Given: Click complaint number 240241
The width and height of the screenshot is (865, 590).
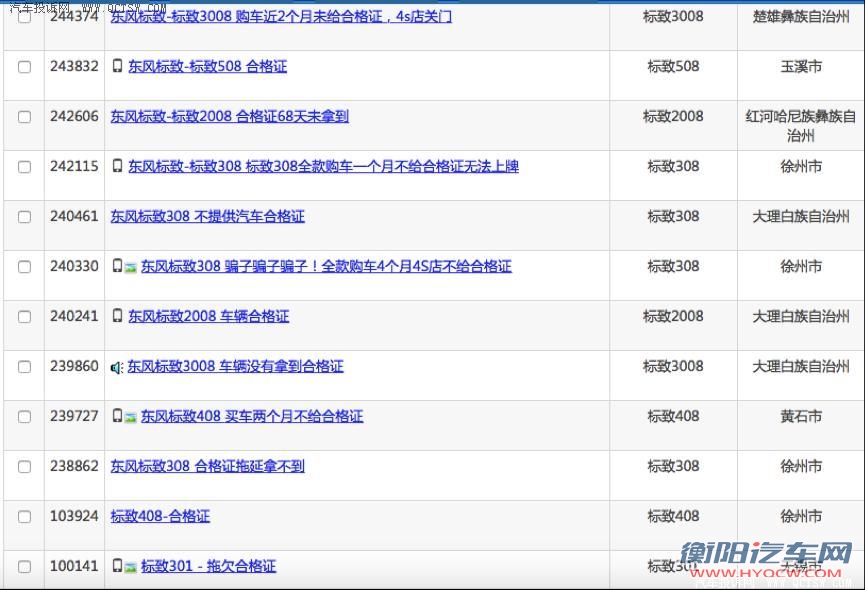Looking at the screenshot, I should [74, 316].
